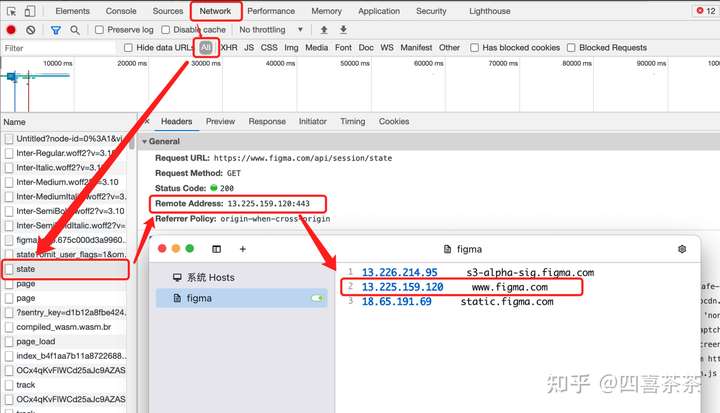Screen dimensions: 720x413
Task: Show the request Response tab
Action: [267, 121]
